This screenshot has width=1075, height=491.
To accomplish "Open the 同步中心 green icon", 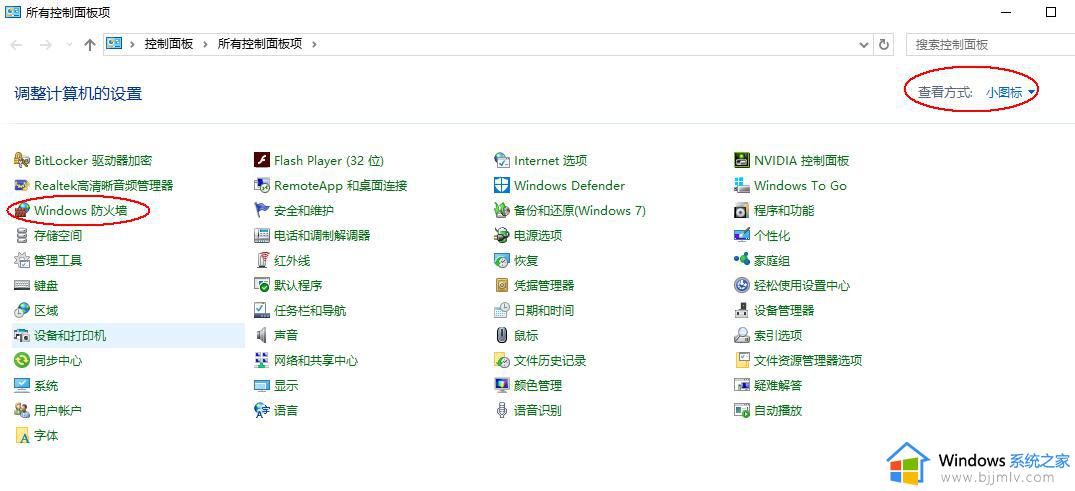I will pyautogui.click(x=22, y=360).
